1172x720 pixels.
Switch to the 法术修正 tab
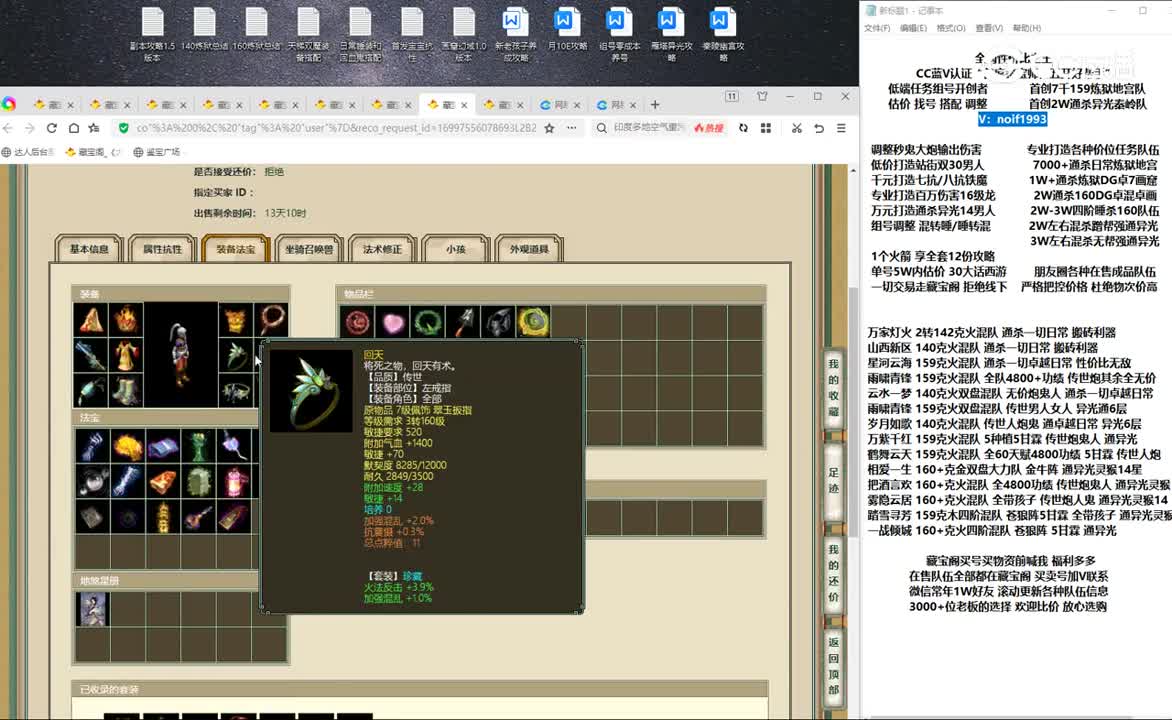(382, 249)
